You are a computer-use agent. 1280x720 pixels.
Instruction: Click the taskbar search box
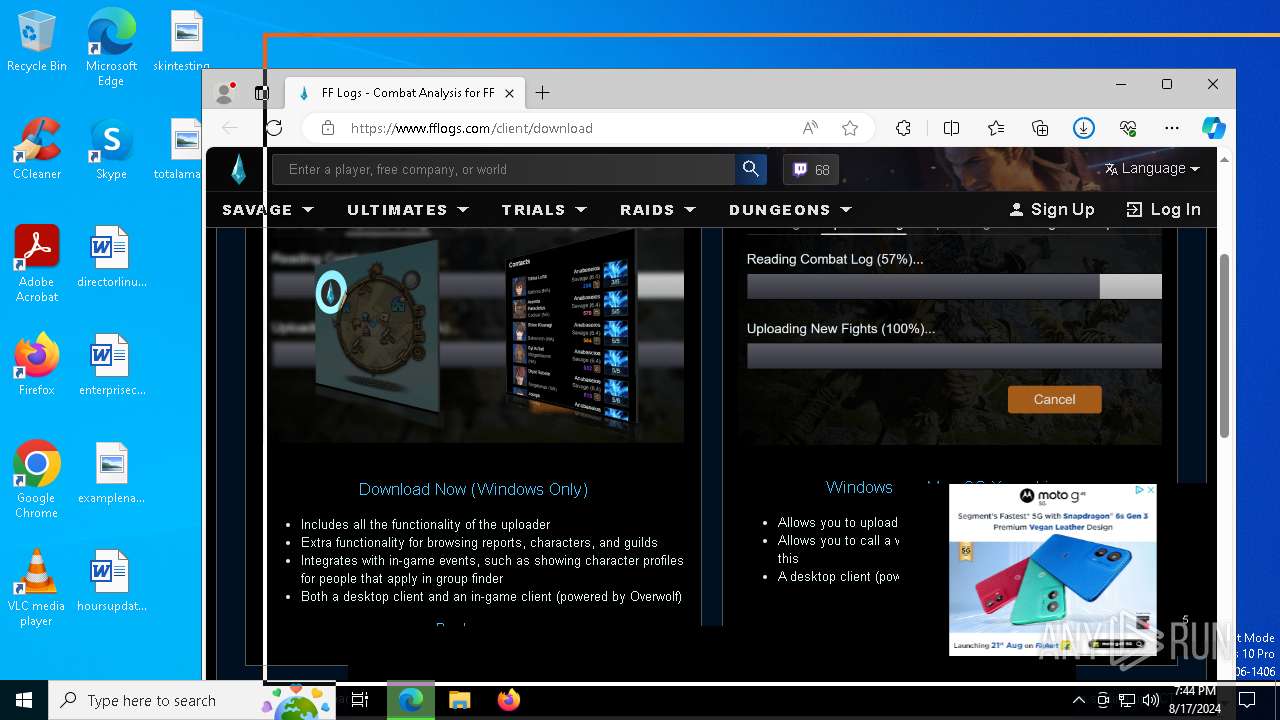[x=192, y=700]
